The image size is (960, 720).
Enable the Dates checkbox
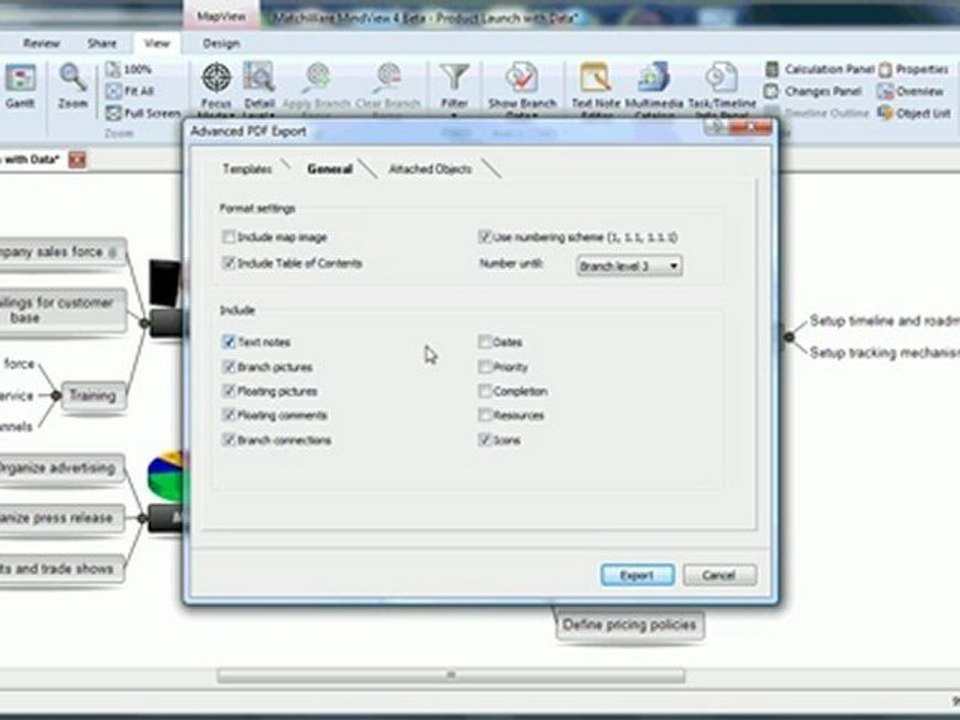485,342
